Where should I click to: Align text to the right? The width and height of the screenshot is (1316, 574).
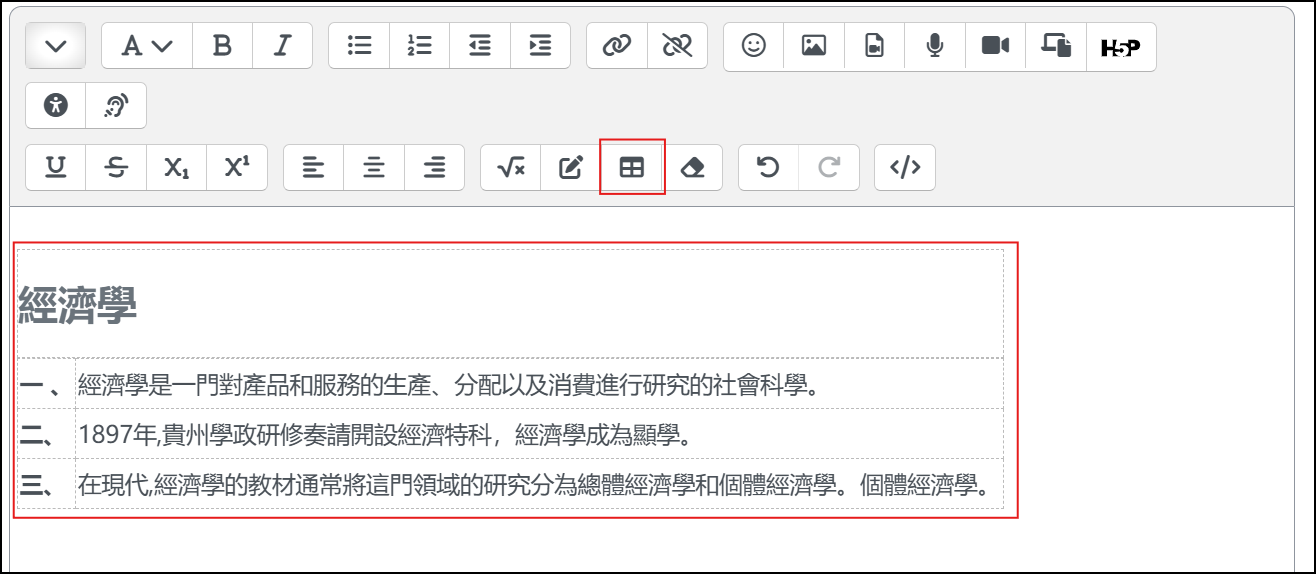pyautogui.click(x=434, y=168)
